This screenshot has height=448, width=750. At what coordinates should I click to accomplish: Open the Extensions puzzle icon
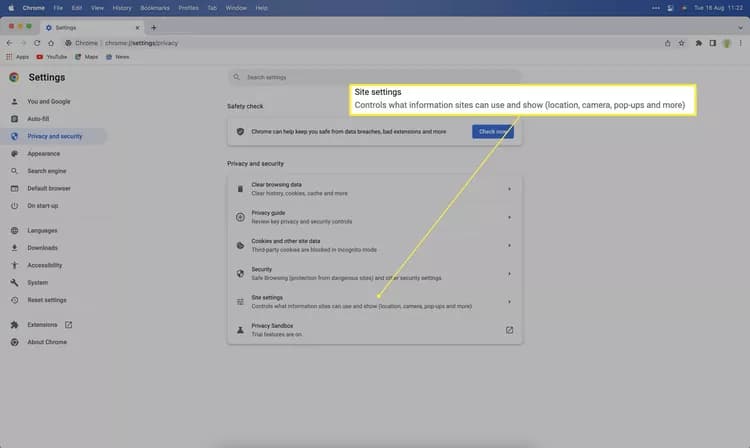tap(698, 43)
